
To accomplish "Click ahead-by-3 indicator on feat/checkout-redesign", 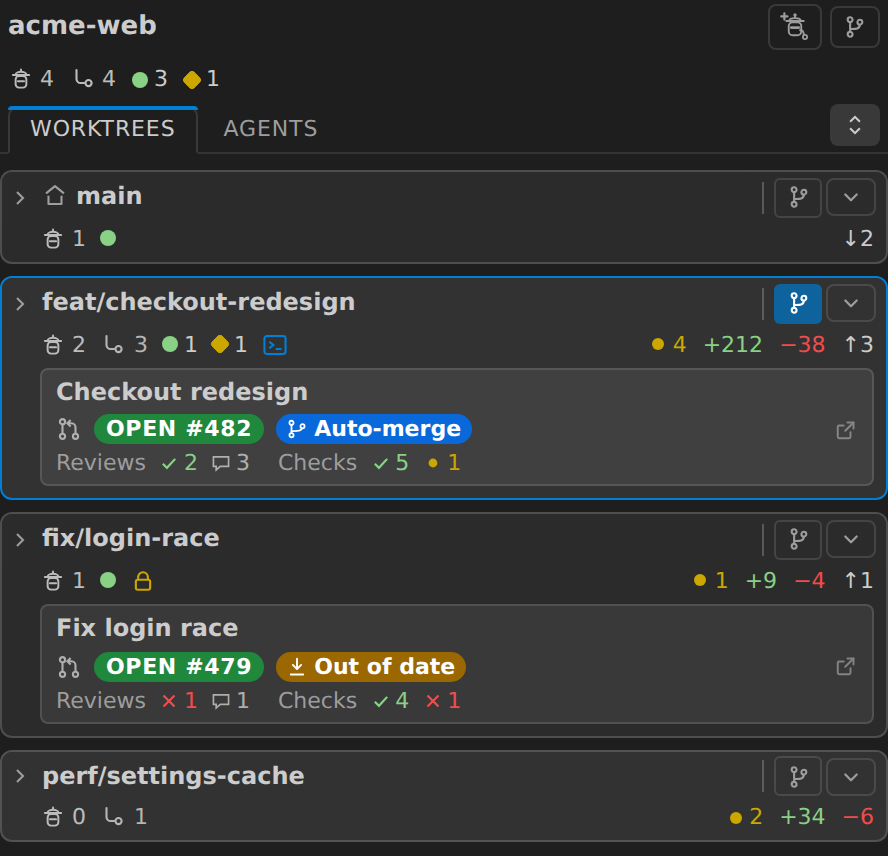I will point(859,344).
